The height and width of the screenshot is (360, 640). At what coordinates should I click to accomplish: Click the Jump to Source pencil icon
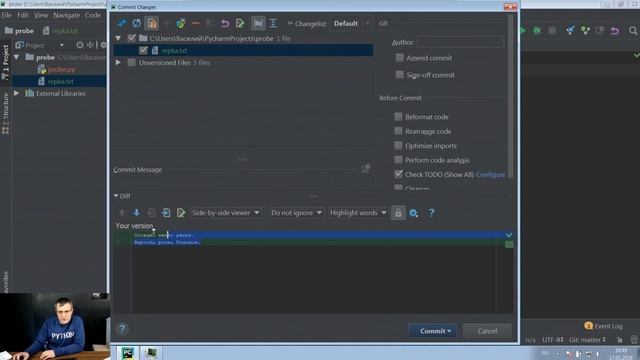pyautogui.click(x=240, y=23)
